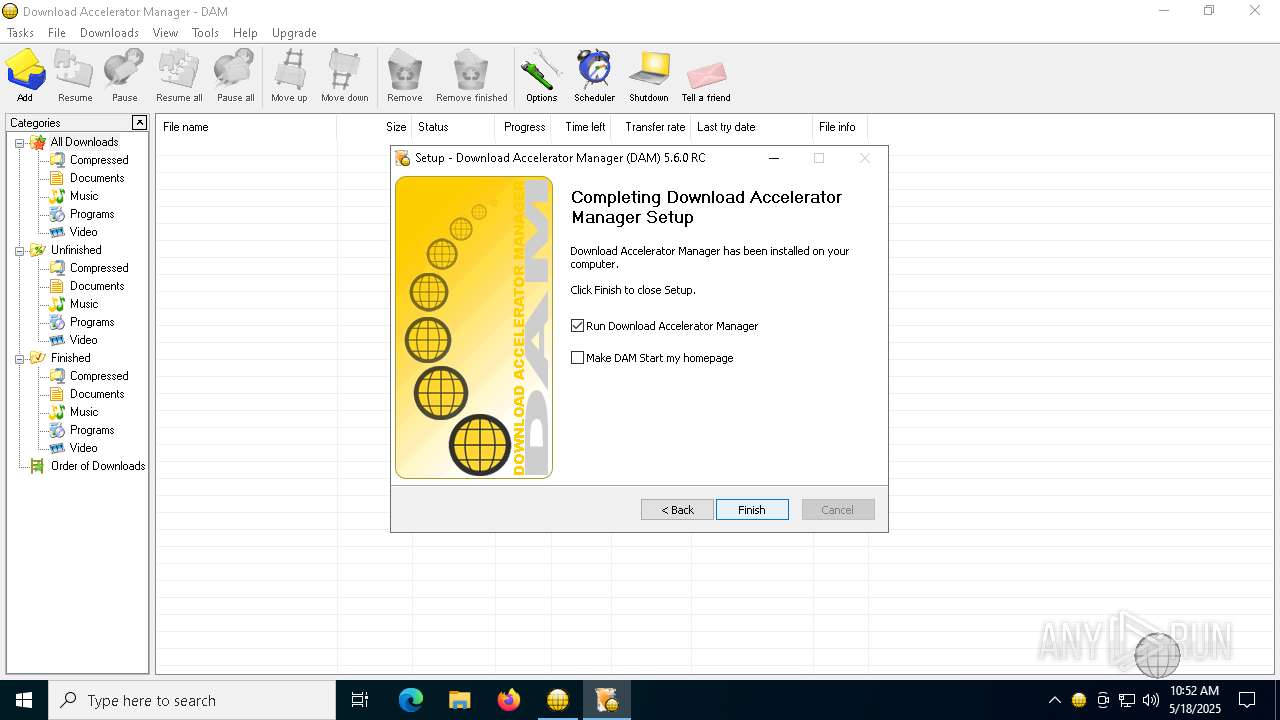Sort by the File info column header

click(840, 127)
